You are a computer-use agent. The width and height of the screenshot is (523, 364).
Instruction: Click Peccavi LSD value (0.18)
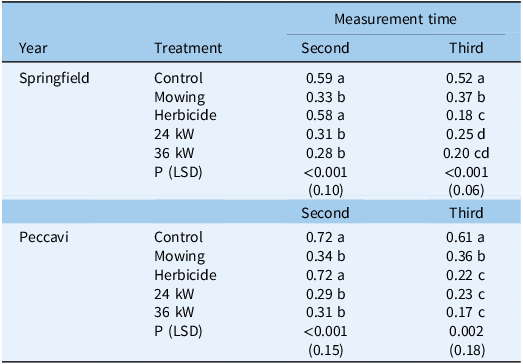[466, 350]
